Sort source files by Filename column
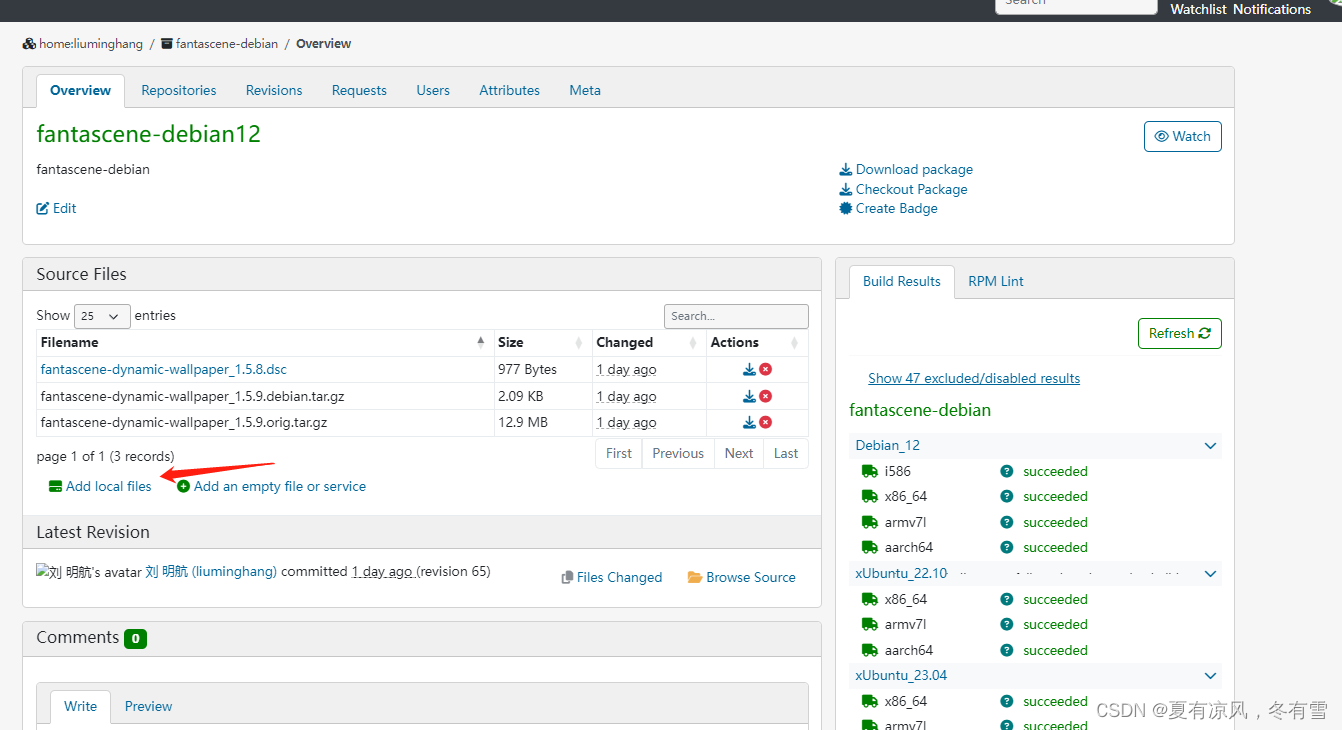This screenshot has width=1342, height=730. (265, 342)
